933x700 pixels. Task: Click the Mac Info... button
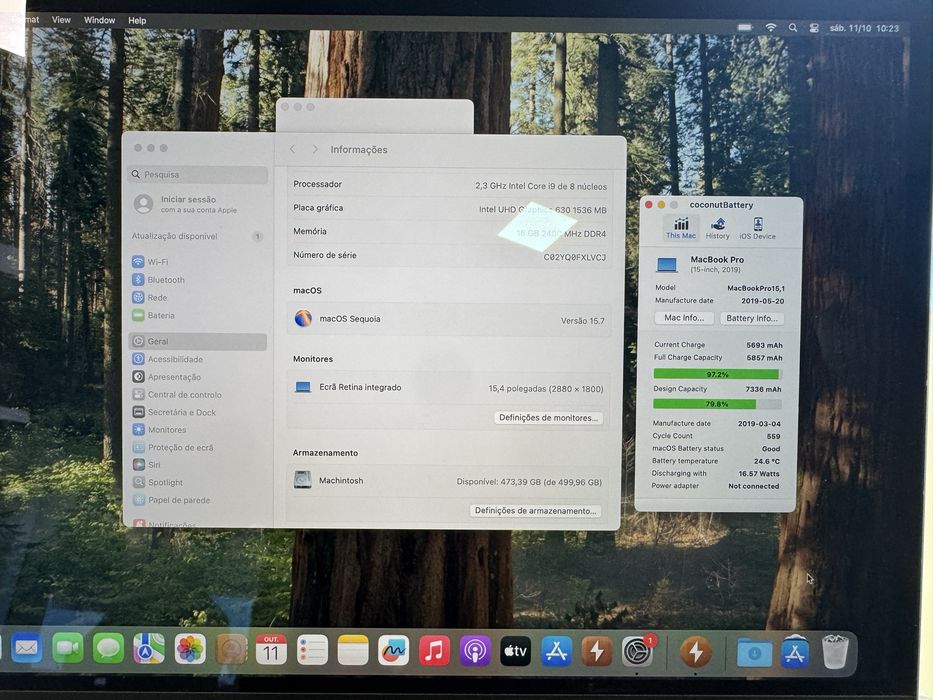pos(684,318)
